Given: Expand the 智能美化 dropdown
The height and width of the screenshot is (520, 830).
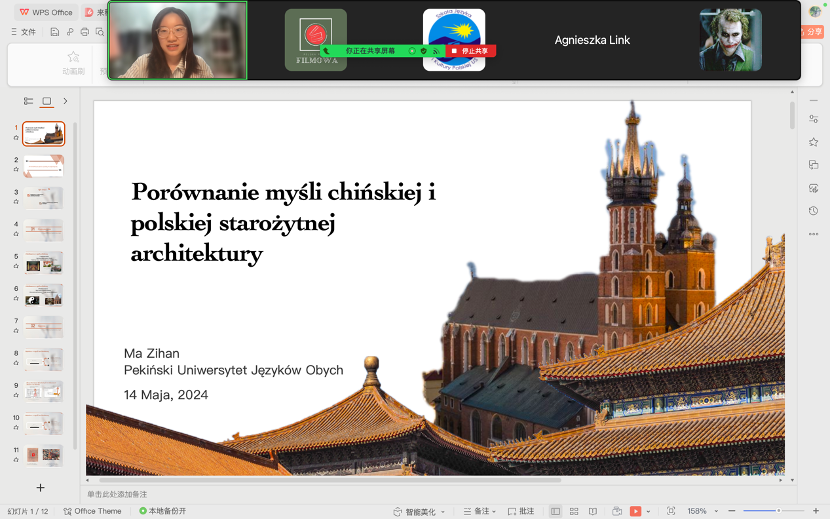Looking at the screenshot, I should 420,511.
